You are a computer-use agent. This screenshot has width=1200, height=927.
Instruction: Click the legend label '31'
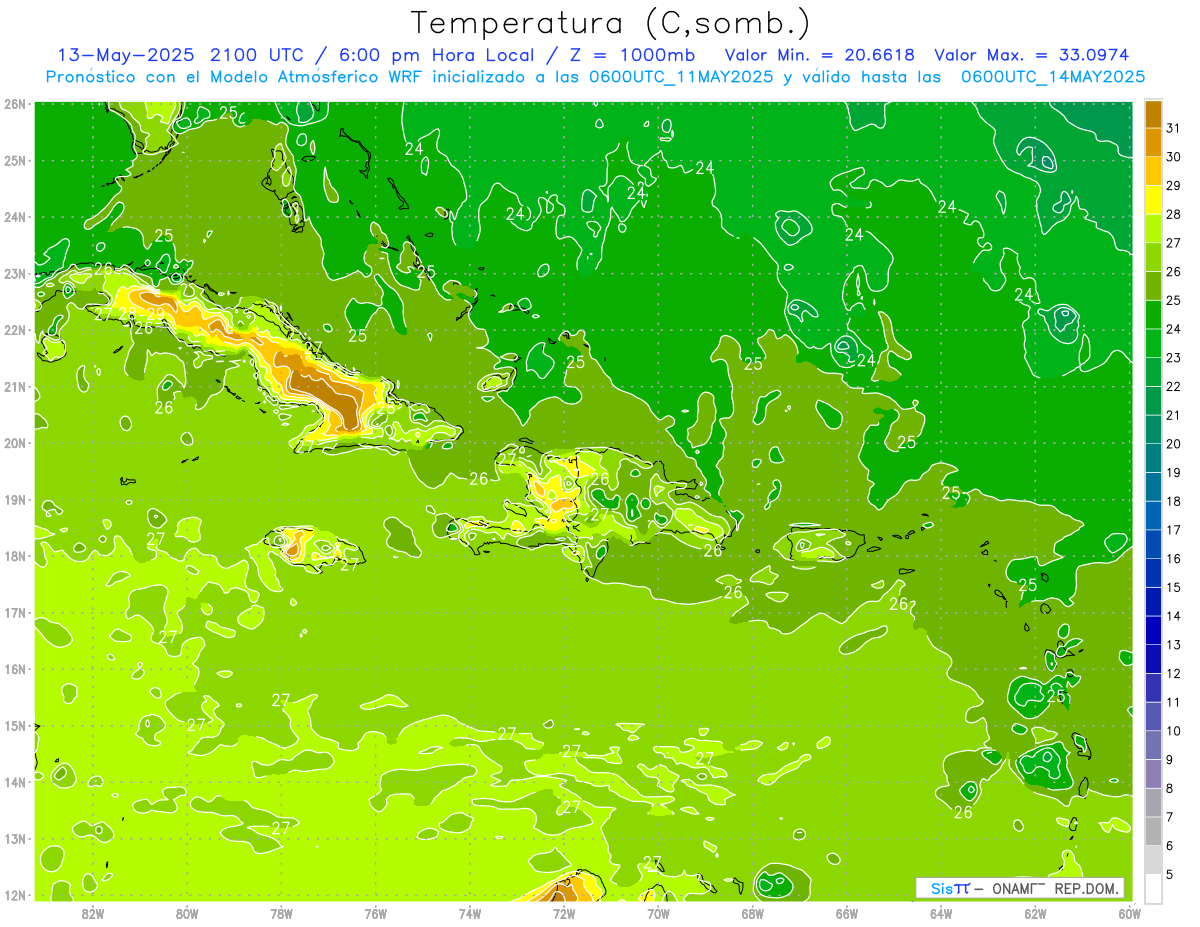point(1173,128)
